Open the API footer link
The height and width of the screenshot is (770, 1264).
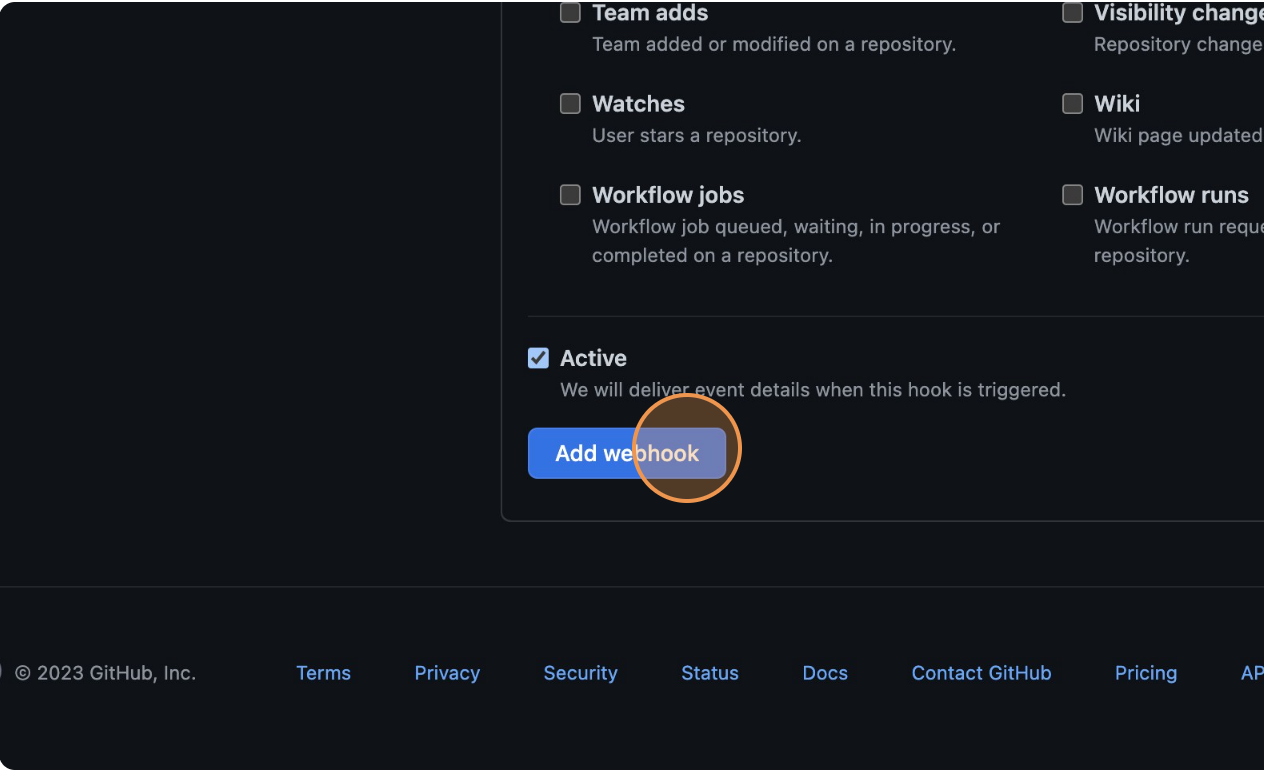coord(1254,673)
